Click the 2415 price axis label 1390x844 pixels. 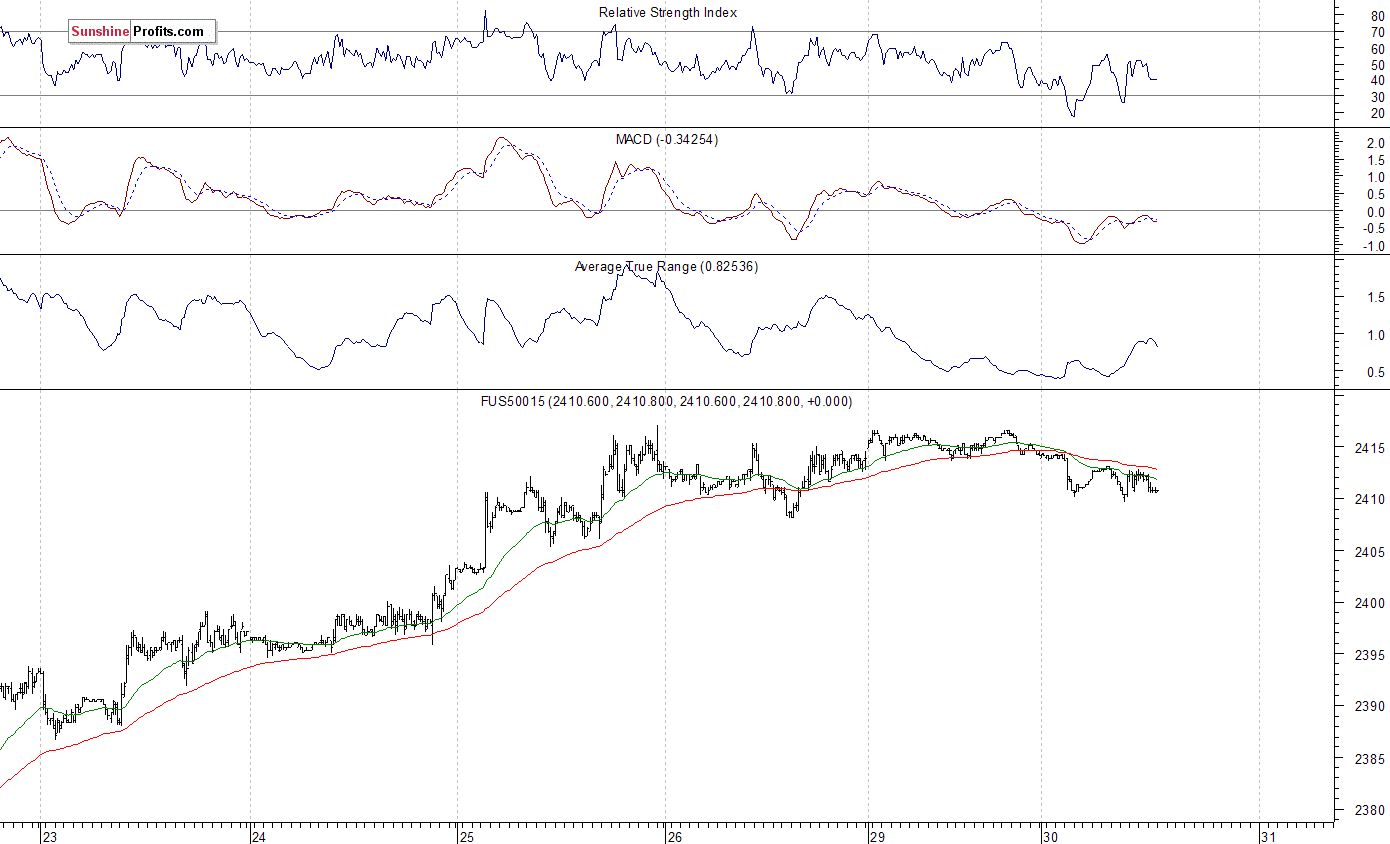1371,447
